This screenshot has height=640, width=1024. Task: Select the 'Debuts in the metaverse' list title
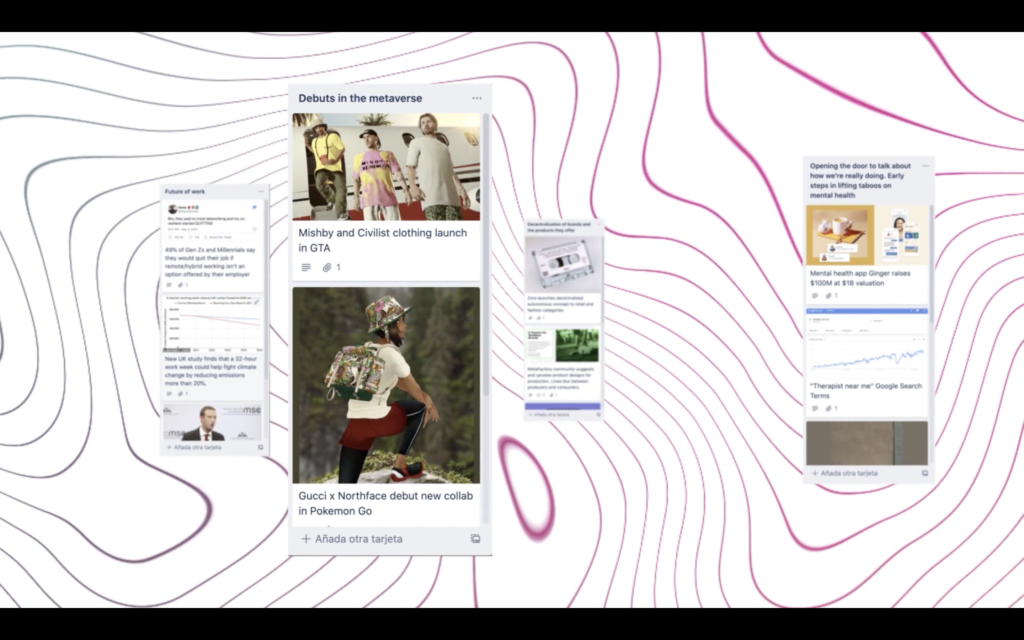360,98
